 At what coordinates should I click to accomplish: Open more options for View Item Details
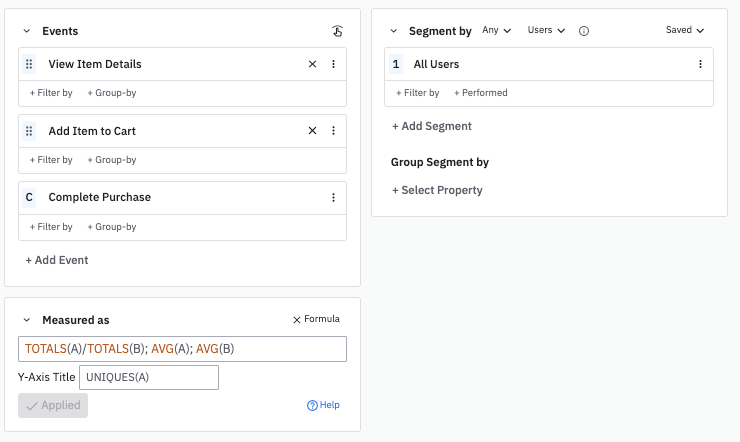point(333,64)
